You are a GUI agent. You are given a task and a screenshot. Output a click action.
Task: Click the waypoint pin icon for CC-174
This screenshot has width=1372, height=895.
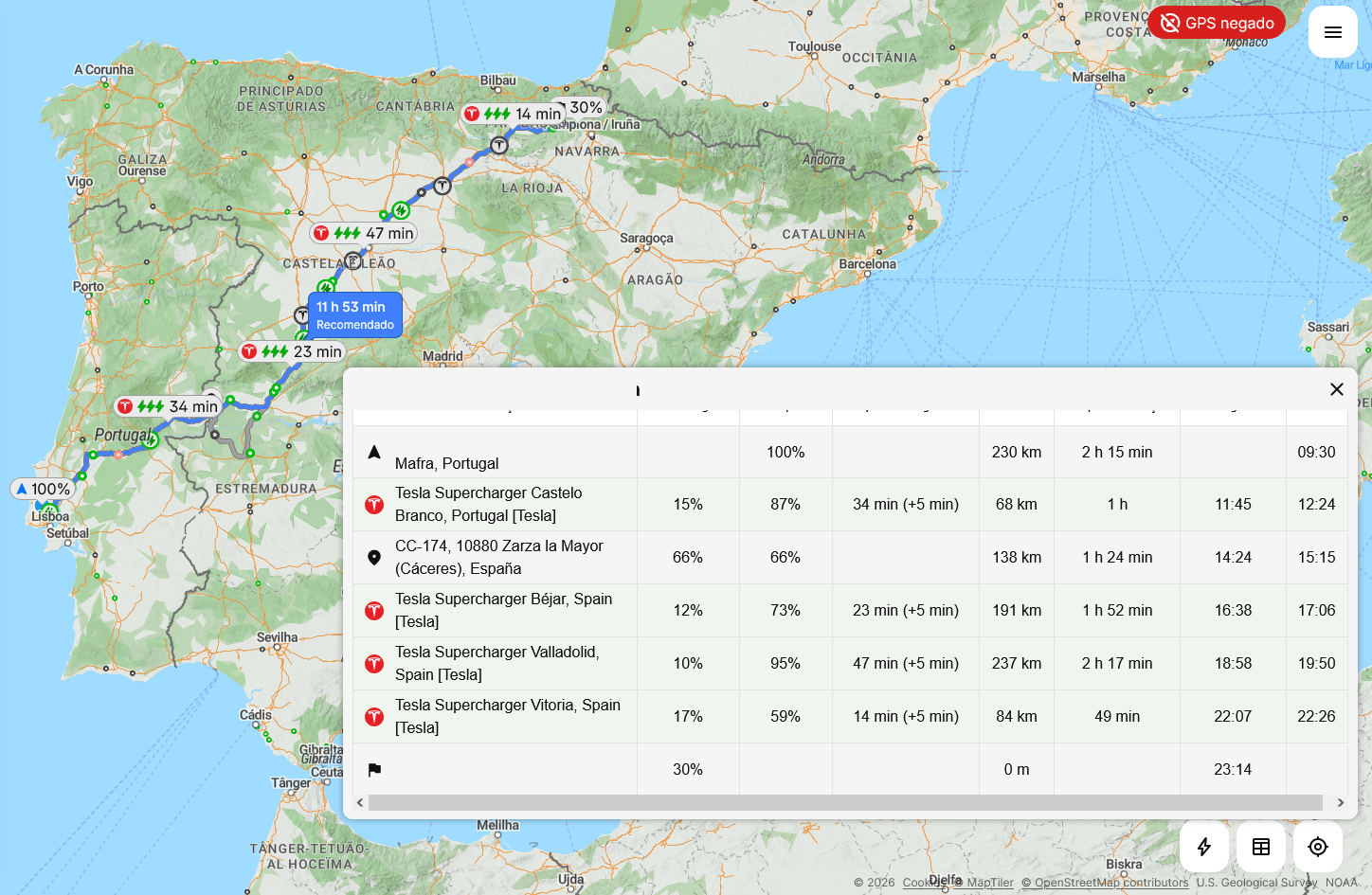(x=374, y=558)
